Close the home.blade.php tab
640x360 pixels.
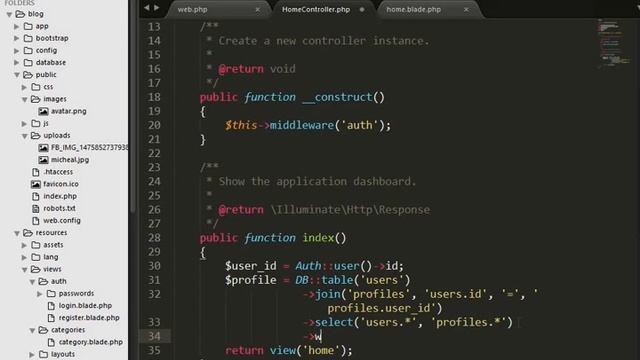pyautogui.click(x=466, y=9)
